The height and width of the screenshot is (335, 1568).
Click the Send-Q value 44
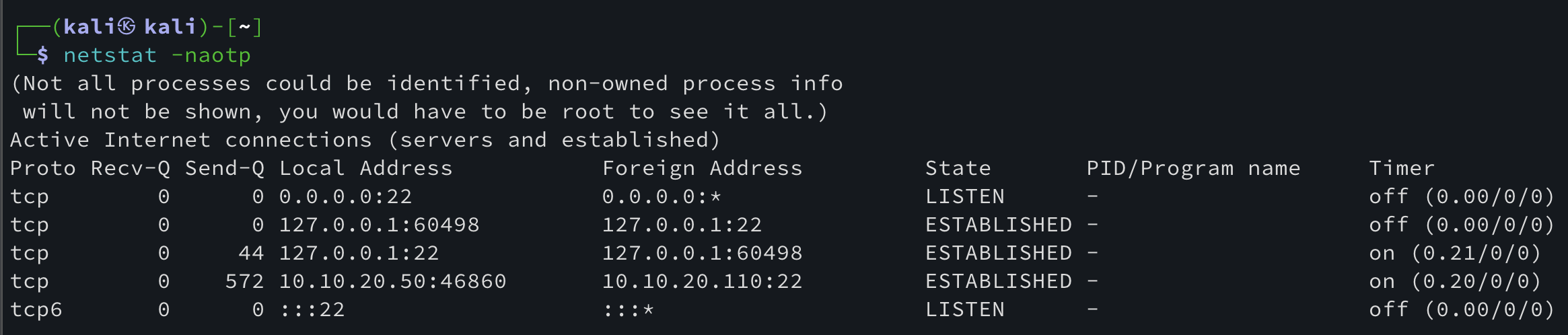click(251, 253)
